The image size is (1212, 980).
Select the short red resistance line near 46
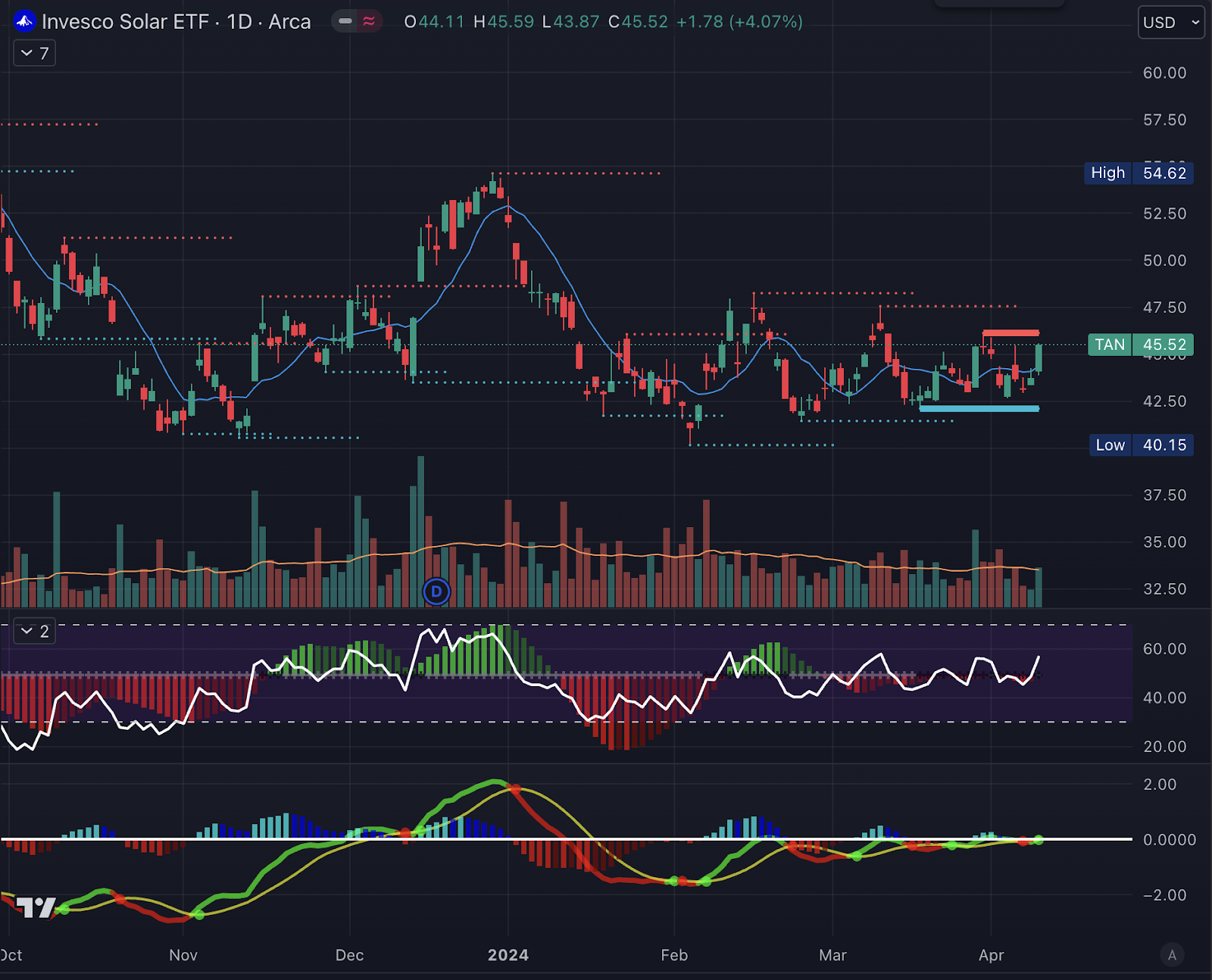[1011, 333]
